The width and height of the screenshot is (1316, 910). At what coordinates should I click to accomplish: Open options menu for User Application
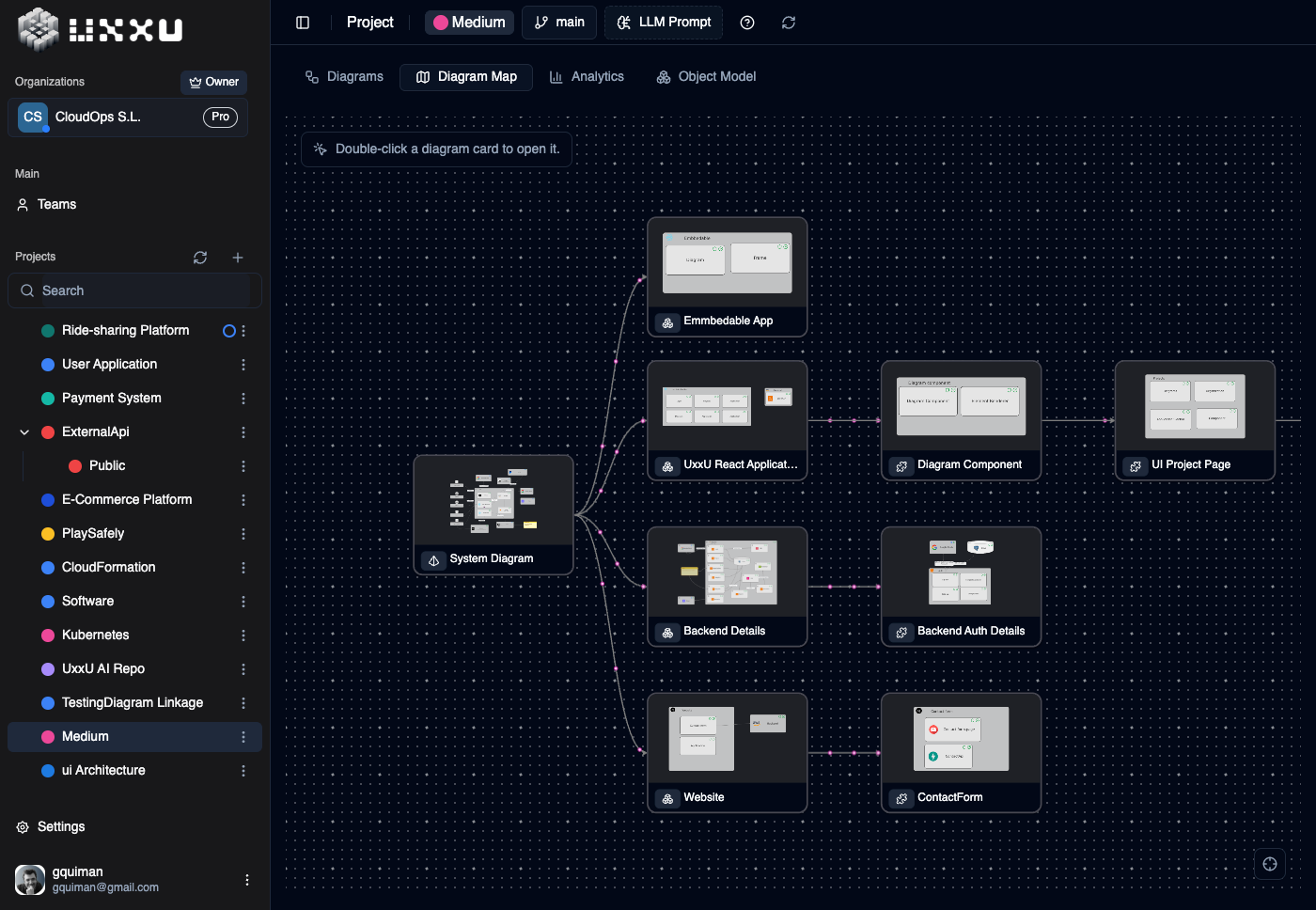pos(243,365)
